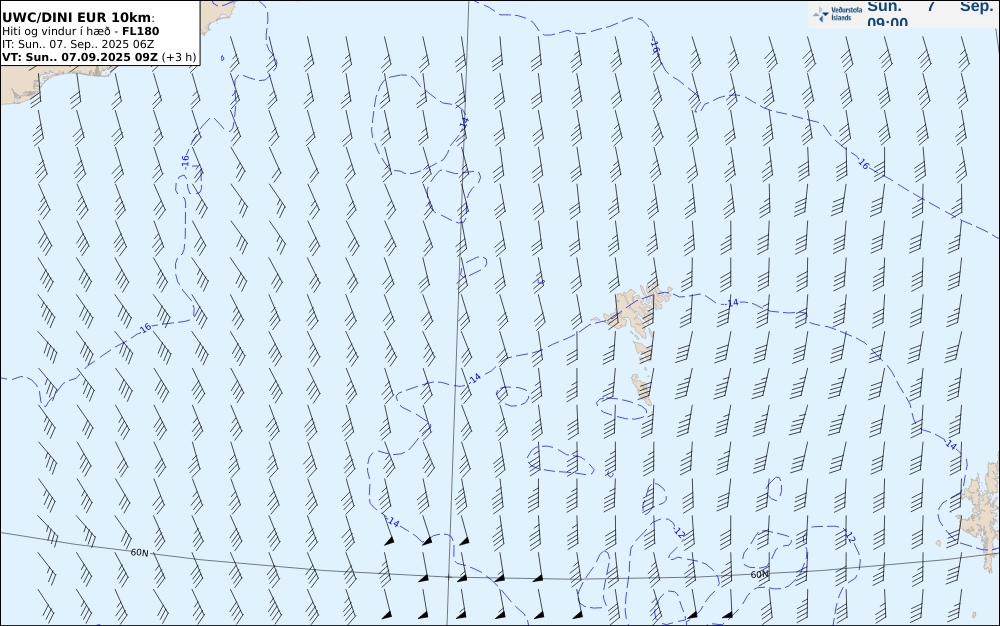Image resolution: width=1000 pixels, height=626 pixels.
Task: Click 'Hiti og vindur í hæð - FL180' line
Action: tap(80, 31)
